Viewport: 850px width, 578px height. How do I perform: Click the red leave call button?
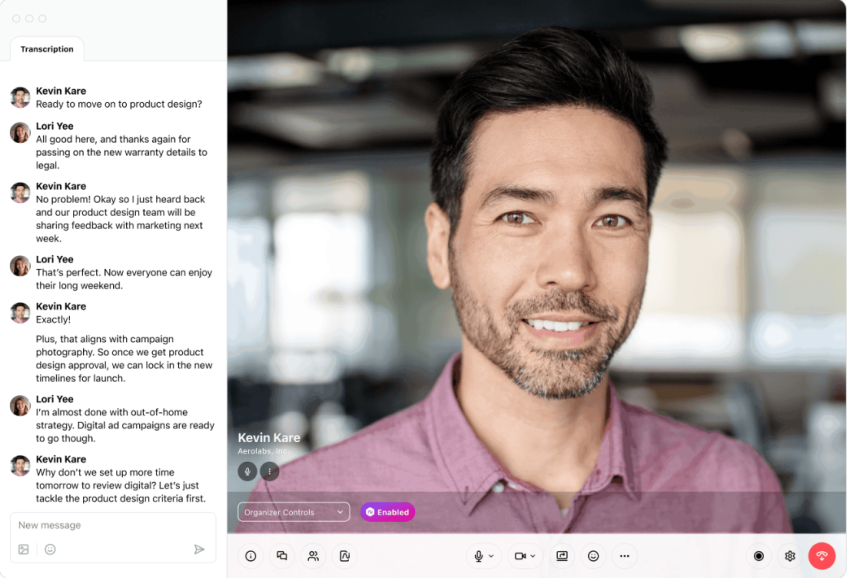click(822, 556)
